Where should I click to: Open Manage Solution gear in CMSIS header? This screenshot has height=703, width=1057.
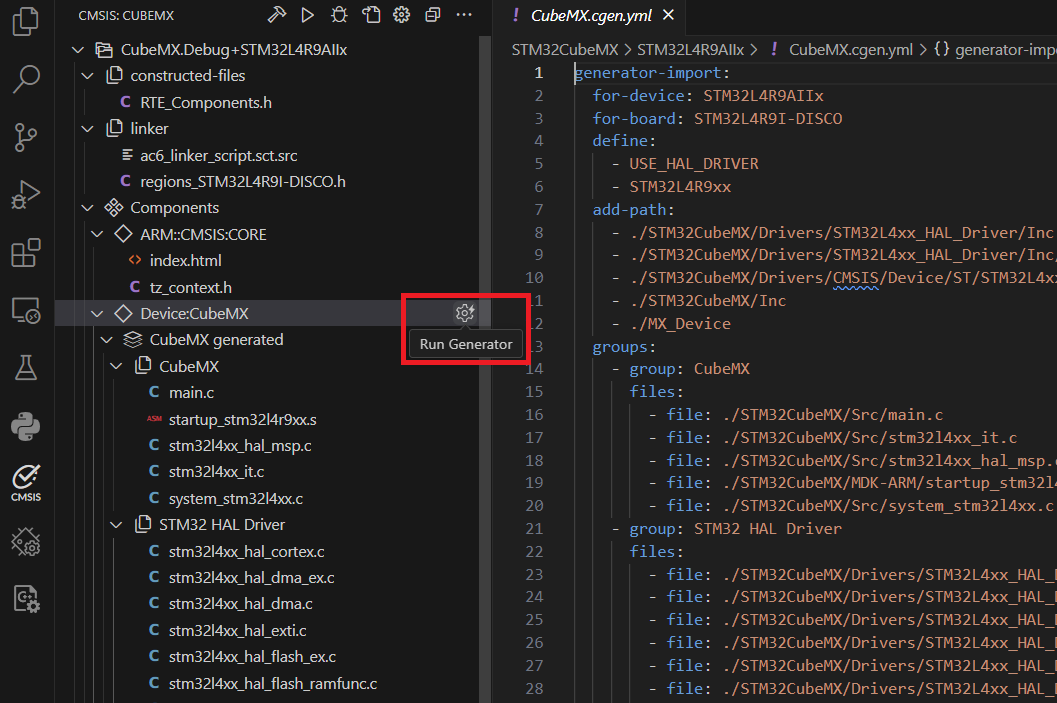(402, 15)
